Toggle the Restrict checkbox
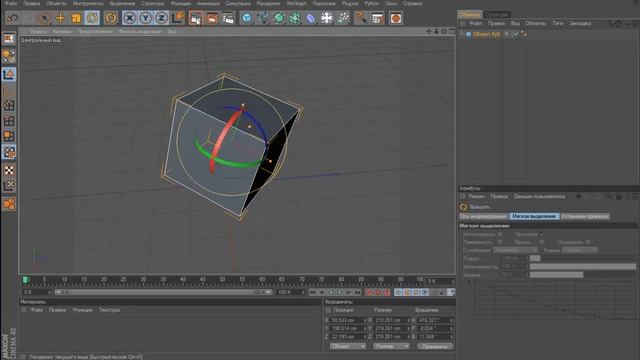This screenshot has width=640, height=360. (x=588, y=242)
